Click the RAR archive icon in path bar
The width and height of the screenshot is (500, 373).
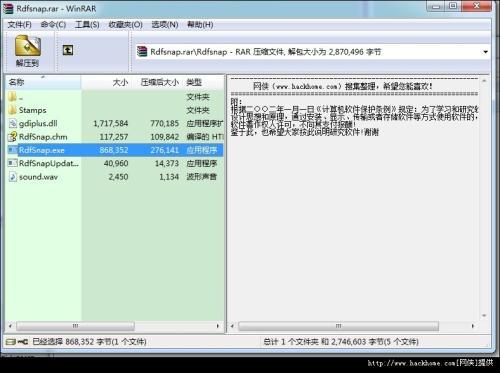pyautogui.click(x=142, y=52)
